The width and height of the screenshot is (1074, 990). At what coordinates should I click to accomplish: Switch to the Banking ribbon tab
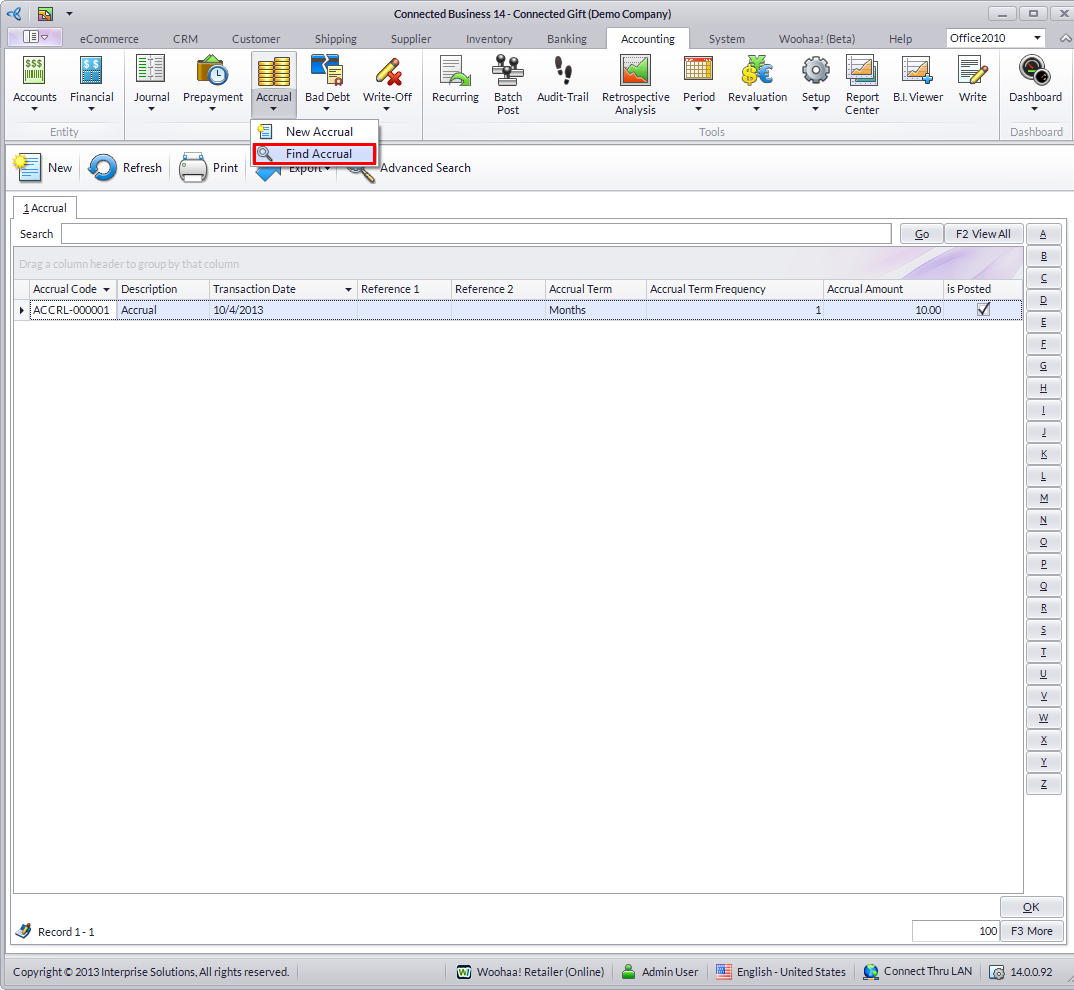(566, 39)
